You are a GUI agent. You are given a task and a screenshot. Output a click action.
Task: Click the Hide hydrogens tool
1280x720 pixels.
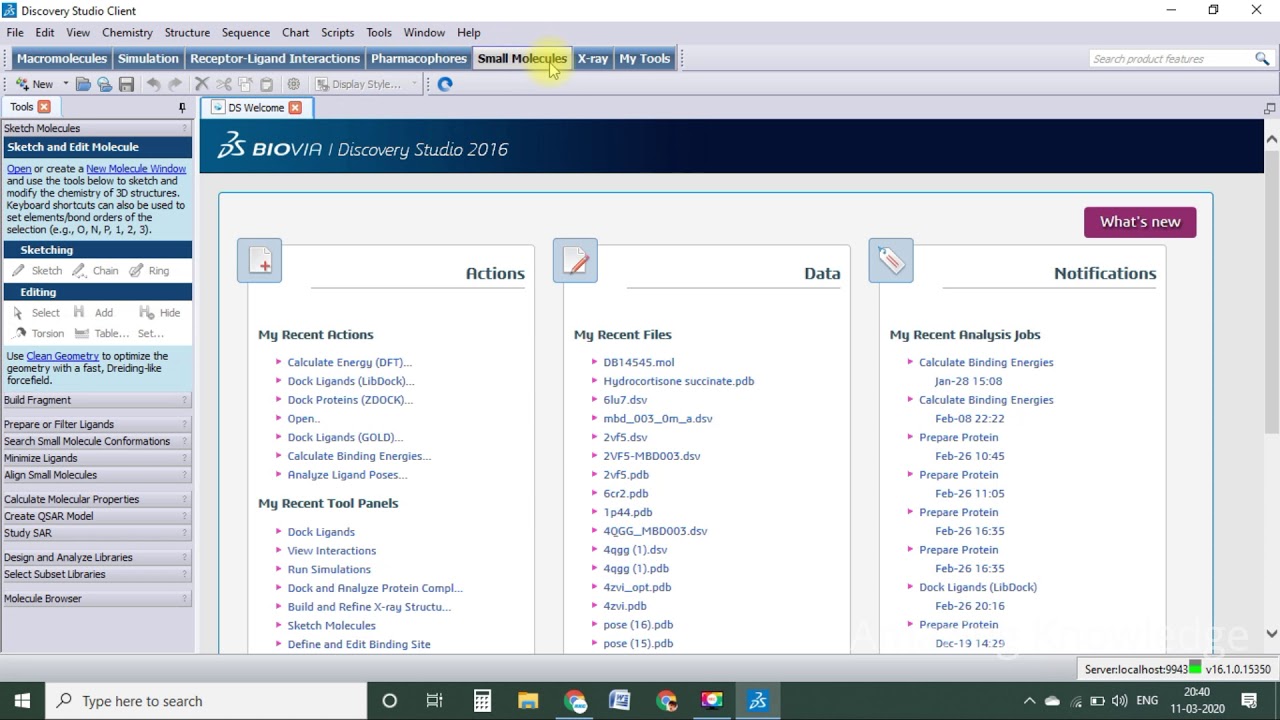[160, 313]
